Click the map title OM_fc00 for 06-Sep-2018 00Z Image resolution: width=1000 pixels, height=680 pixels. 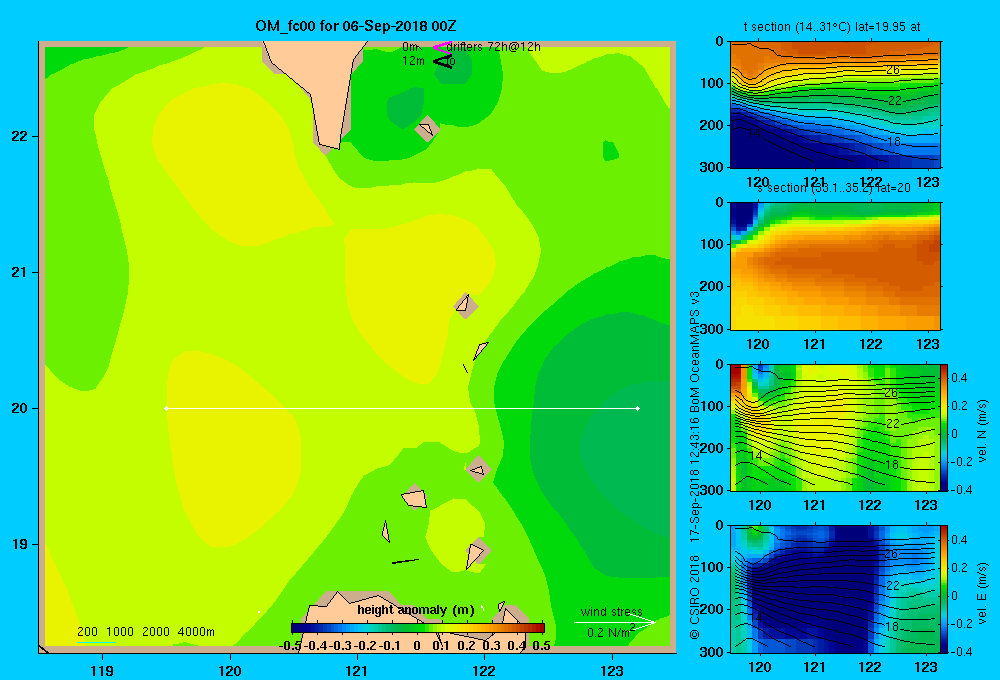tap(355, 26)
